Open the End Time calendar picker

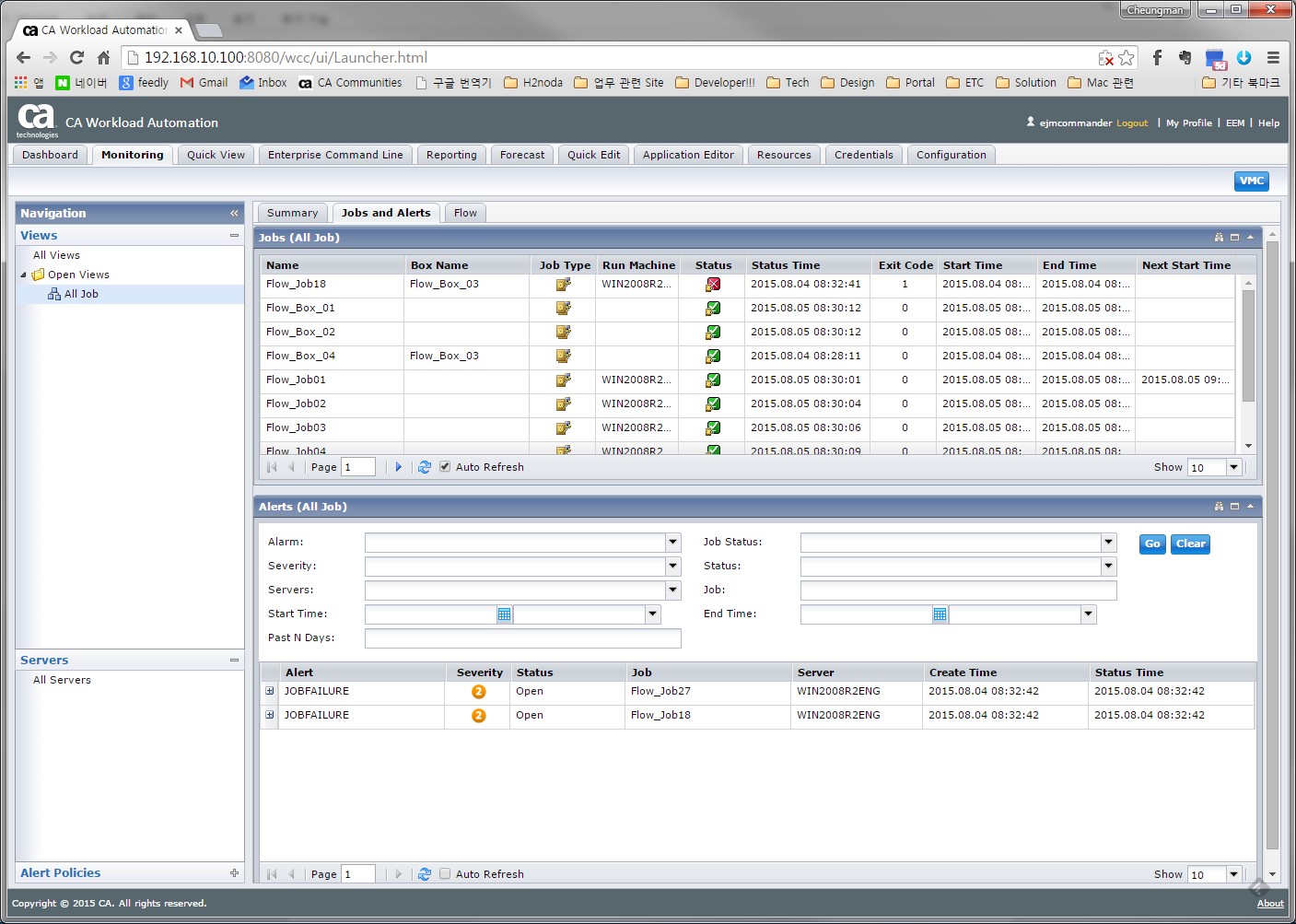(x=940, y=614)
